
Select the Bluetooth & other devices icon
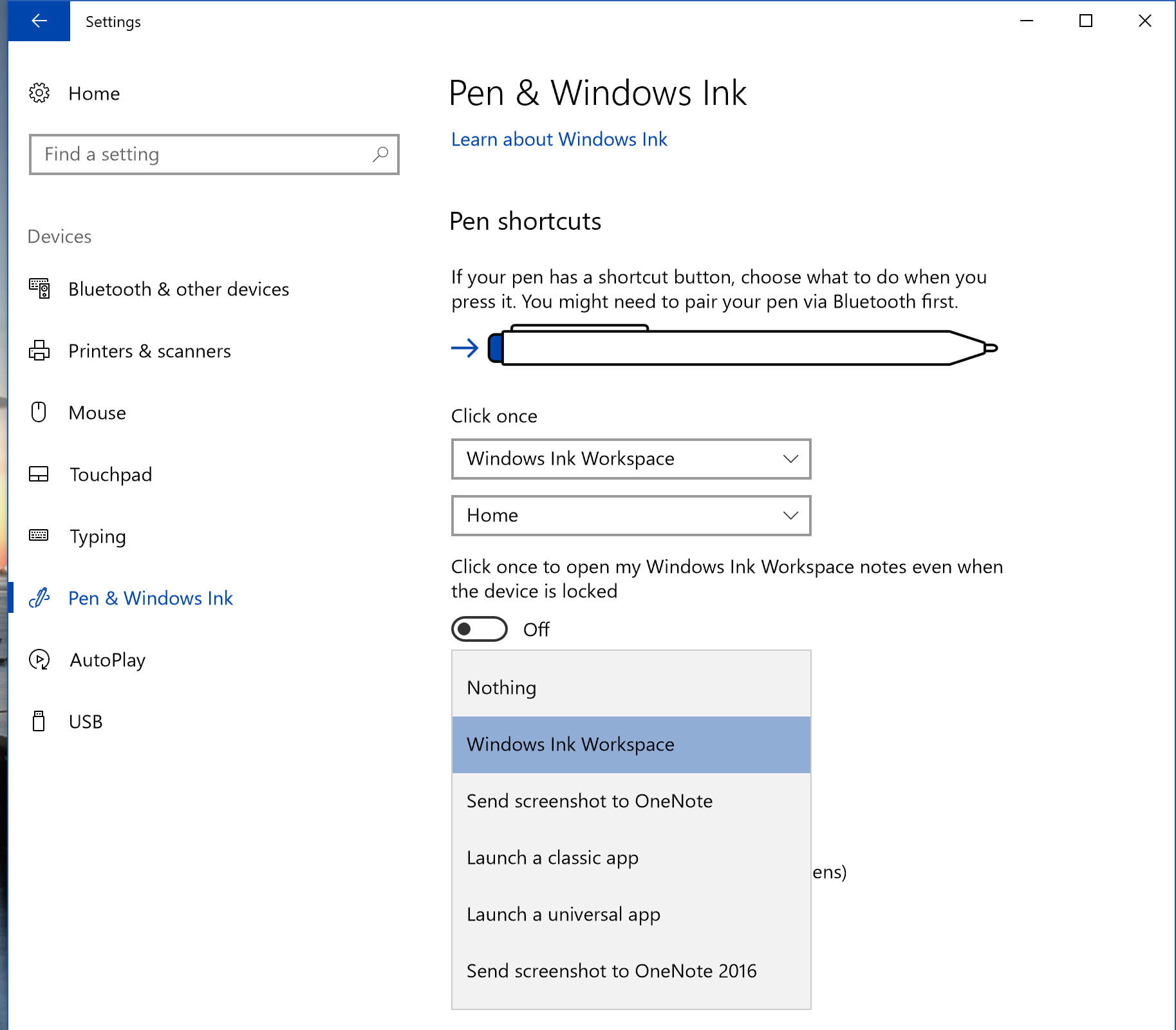click(40, 288)
